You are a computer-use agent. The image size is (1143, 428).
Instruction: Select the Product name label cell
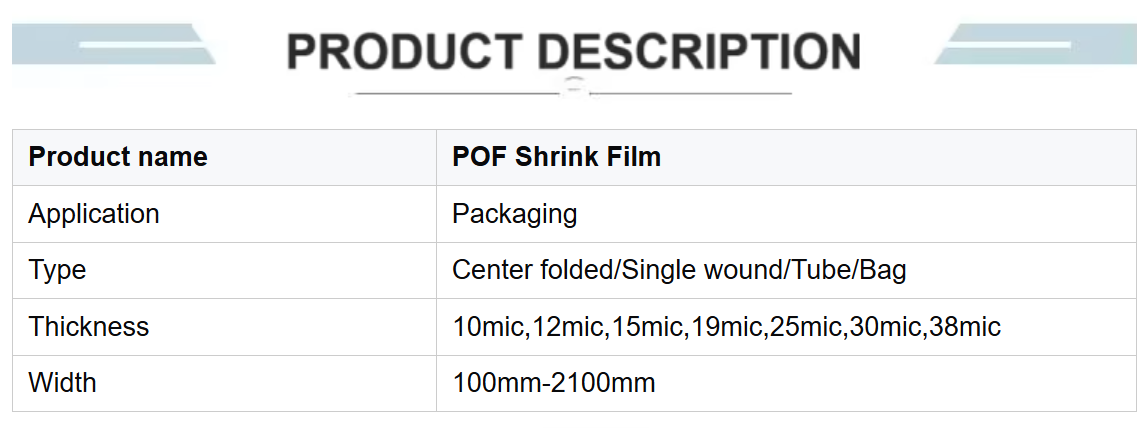tap(225, 157)
